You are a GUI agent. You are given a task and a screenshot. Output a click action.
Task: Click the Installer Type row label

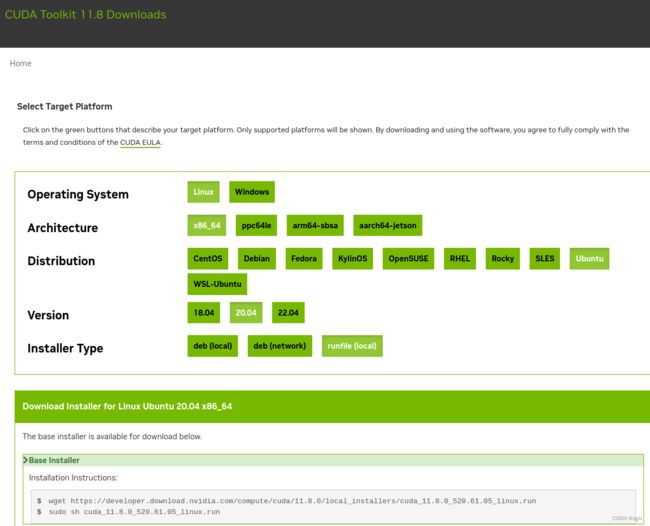[65, 348]
